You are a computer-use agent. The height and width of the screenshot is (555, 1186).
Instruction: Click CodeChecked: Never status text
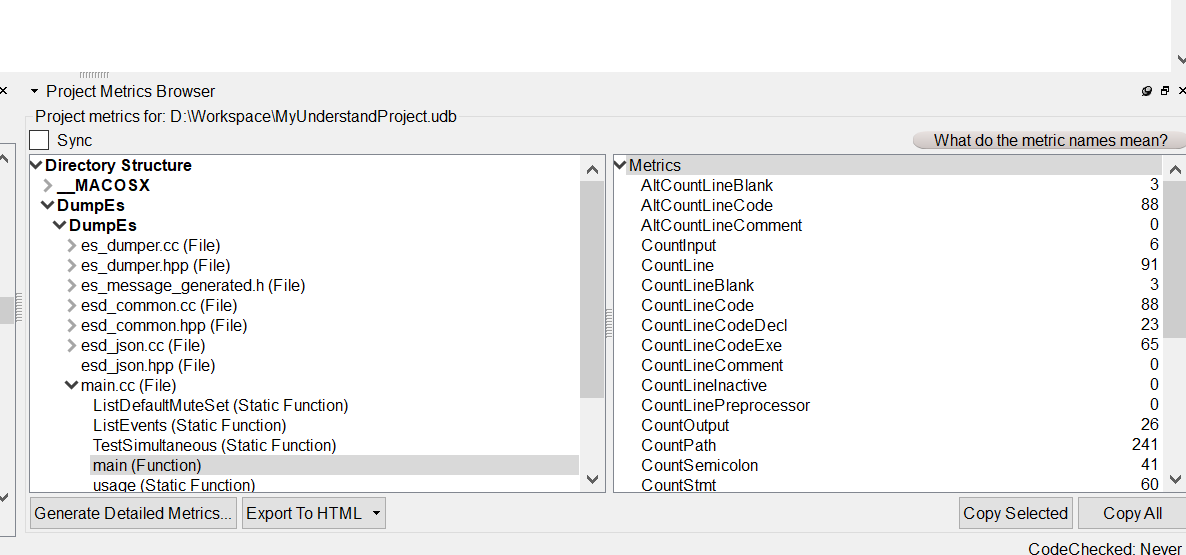[x=1107, y=548]
